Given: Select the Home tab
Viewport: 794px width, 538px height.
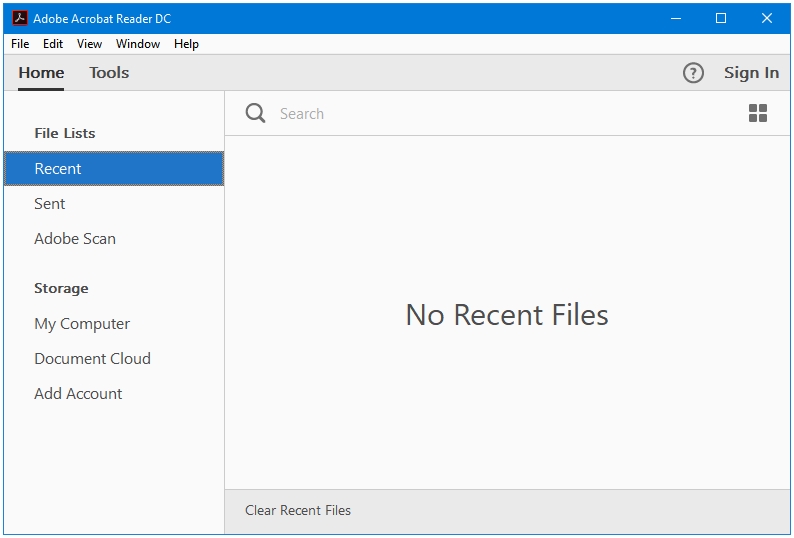Looking at the screenshot, I should (41, 73).
